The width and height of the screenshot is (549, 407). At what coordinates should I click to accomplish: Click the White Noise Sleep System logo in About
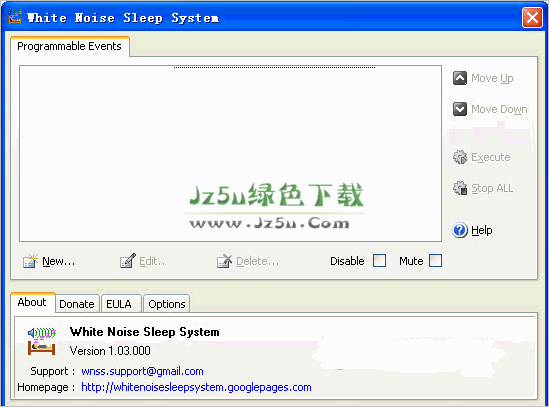[x=41, y=342]
